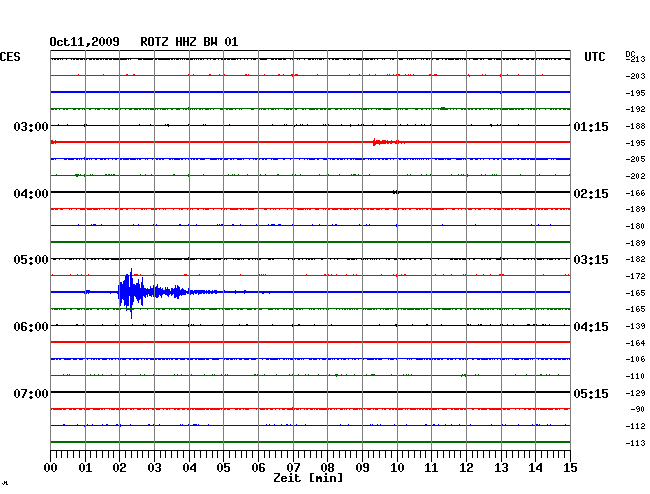Screen dimensions: 650x494
Task: Click the 13 minute tick label
Action: [501, 468]
